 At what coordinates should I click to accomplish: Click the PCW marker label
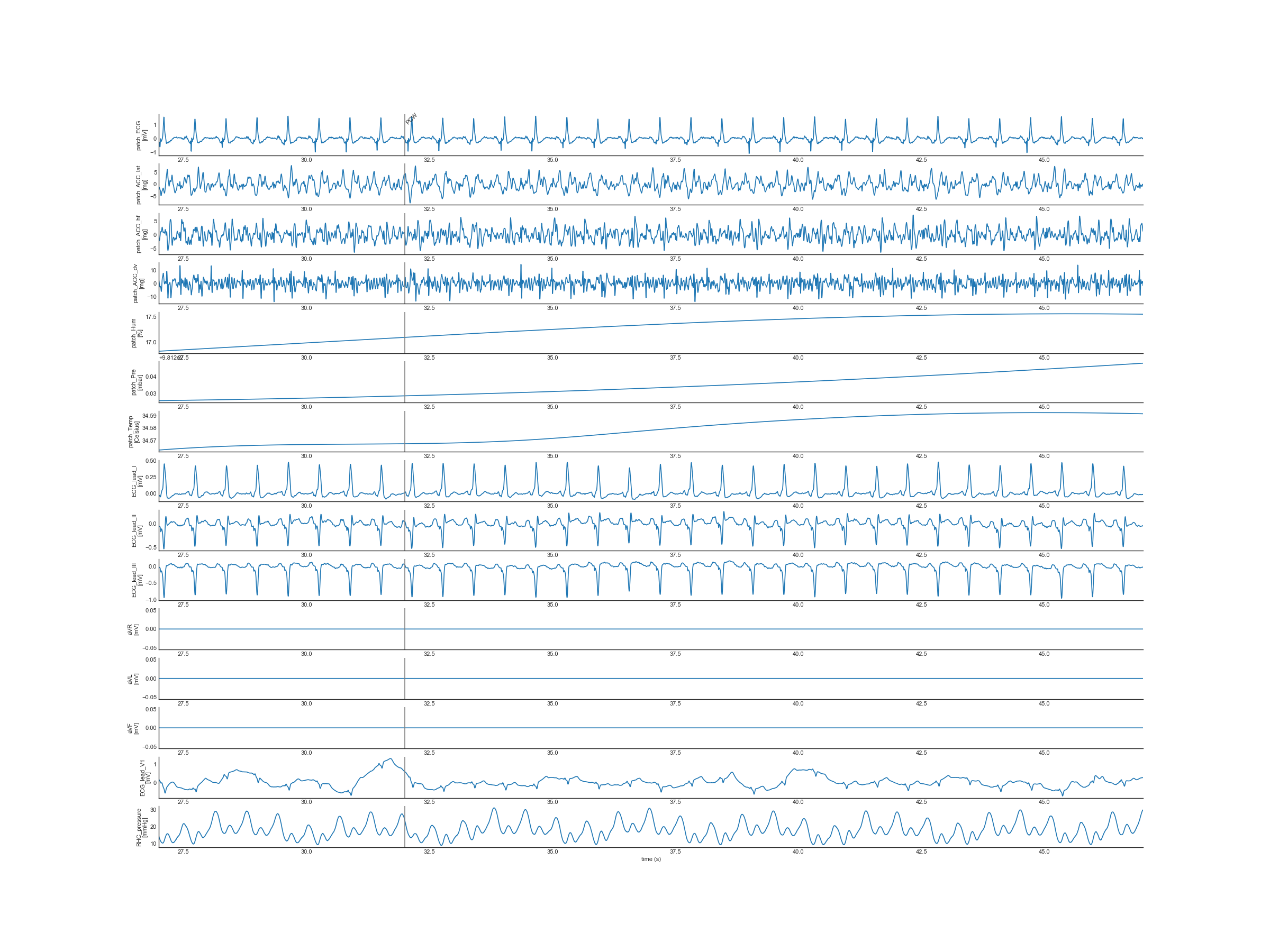pos(411,119)
